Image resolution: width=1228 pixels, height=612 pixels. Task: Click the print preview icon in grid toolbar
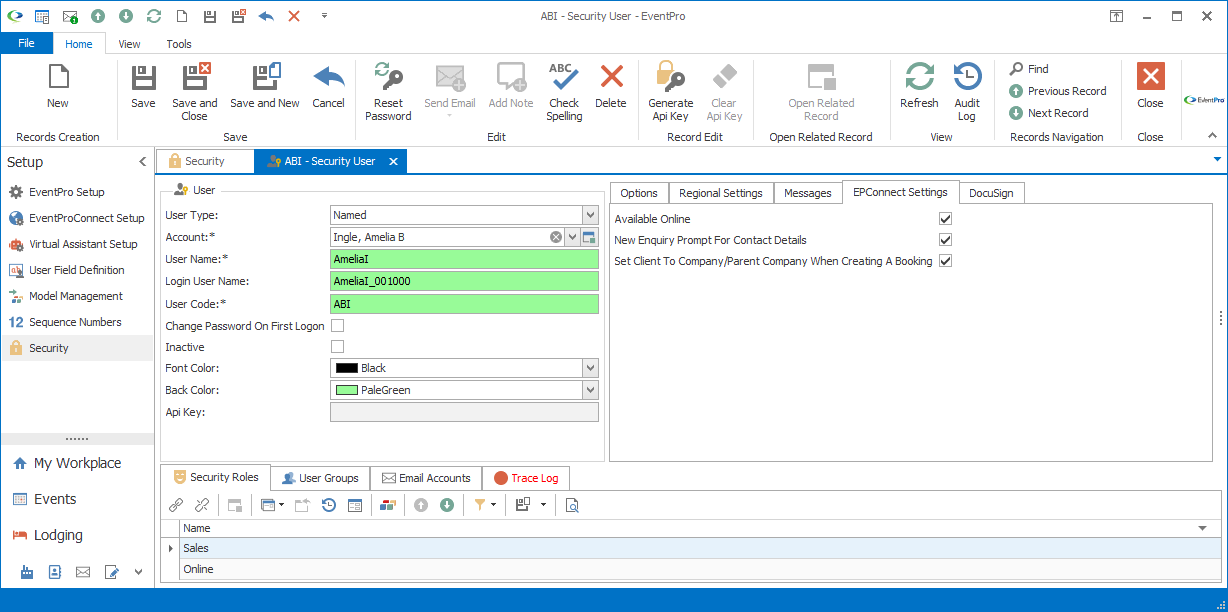[572, 505]
